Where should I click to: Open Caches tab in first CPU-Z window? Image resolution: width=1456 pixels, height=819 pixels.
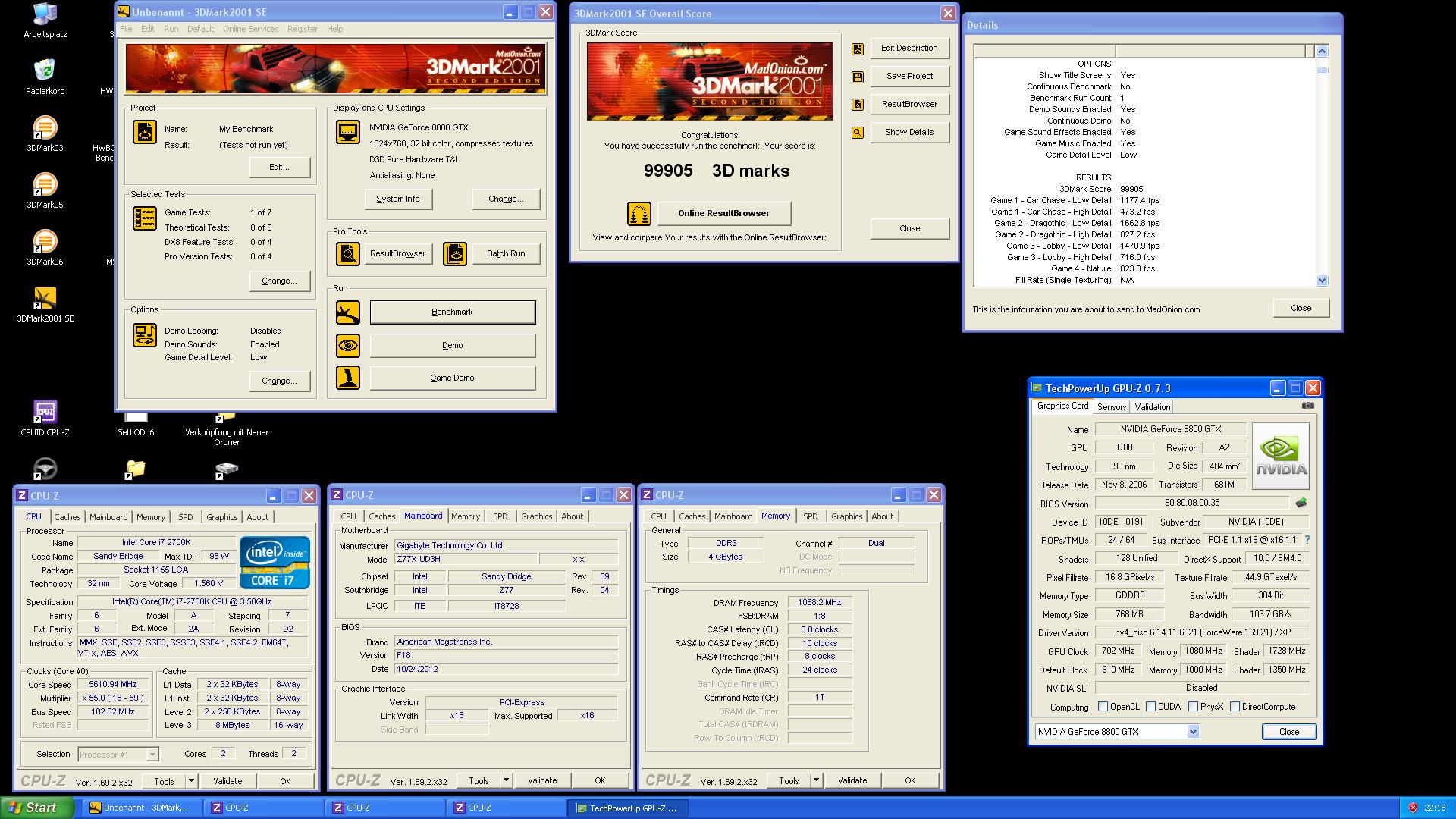[x=67, y=517]
